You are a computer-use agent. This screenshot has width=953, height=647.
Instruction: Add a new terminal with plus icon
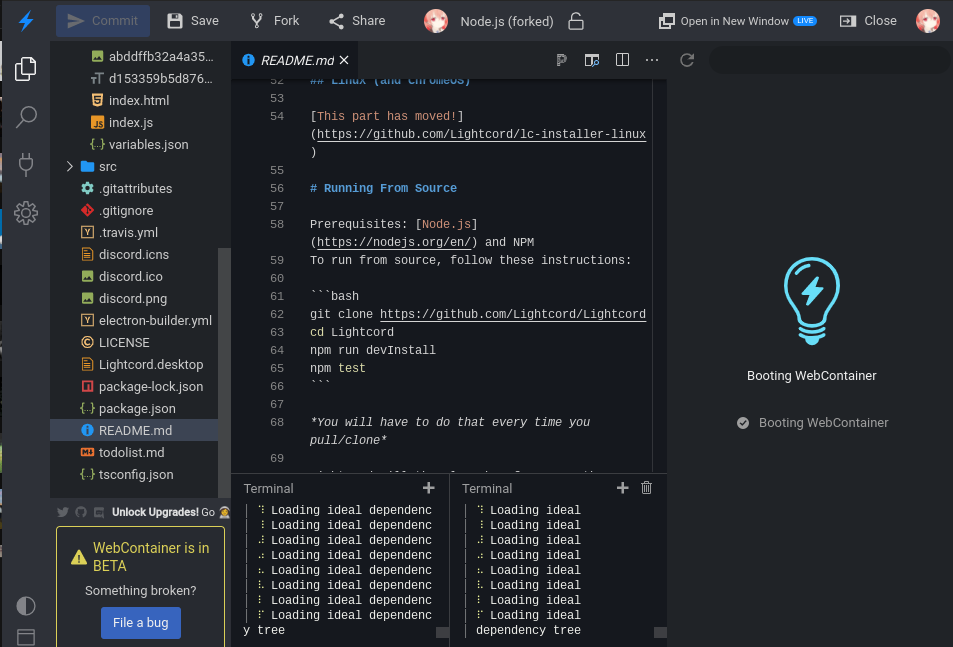click(x=429, y=488)
